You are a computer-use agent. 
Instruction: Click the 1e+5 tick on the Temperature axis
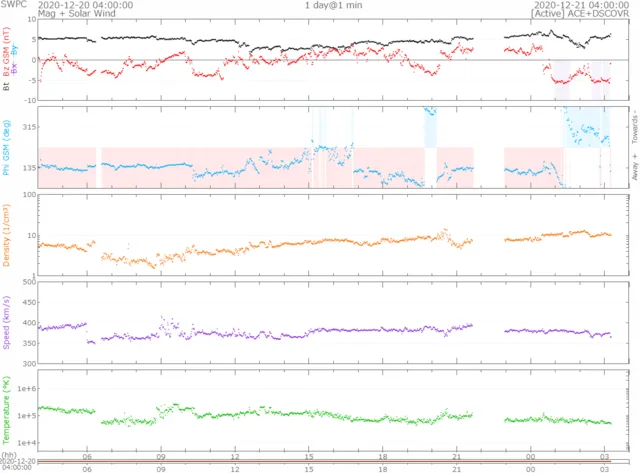(x=27, y=415)
